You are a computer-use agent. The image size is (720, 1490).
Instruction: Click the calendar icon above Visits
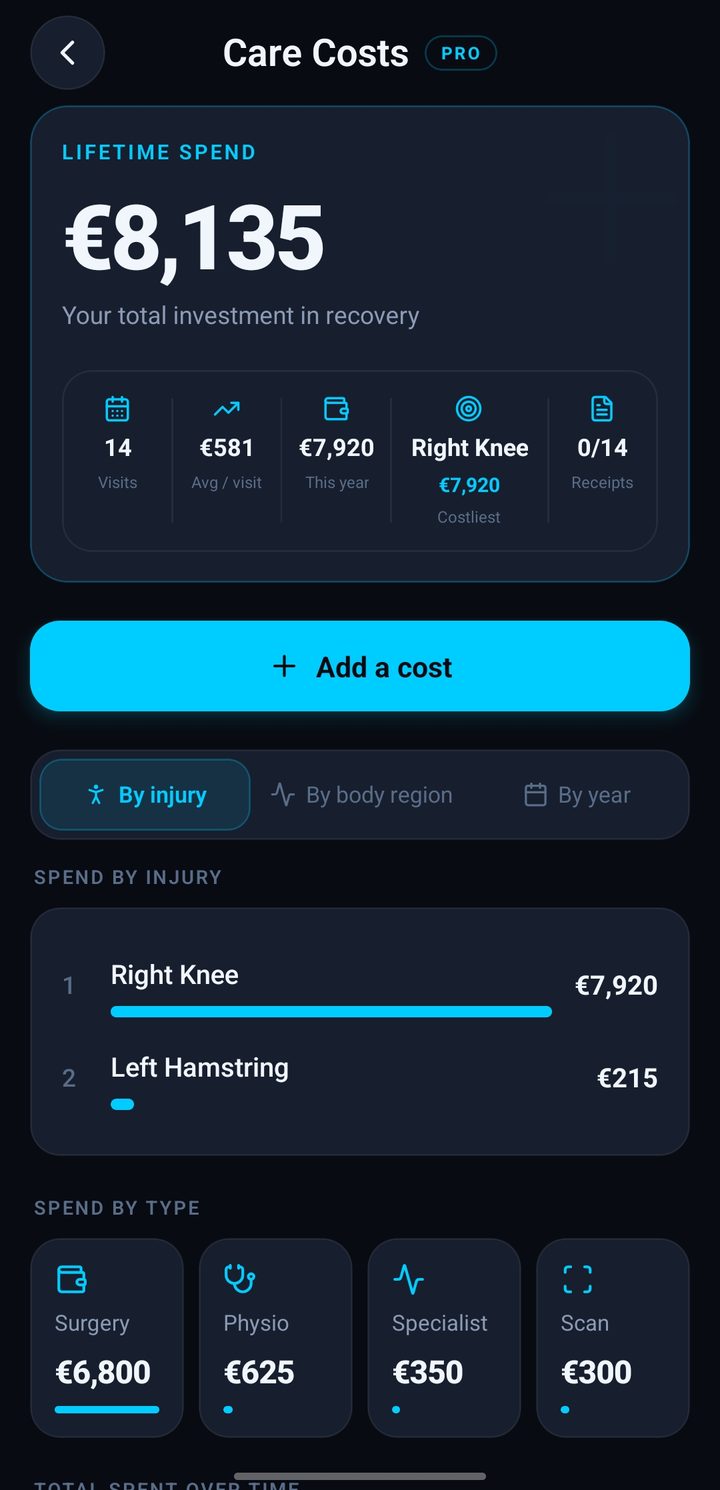pos(117,409)
